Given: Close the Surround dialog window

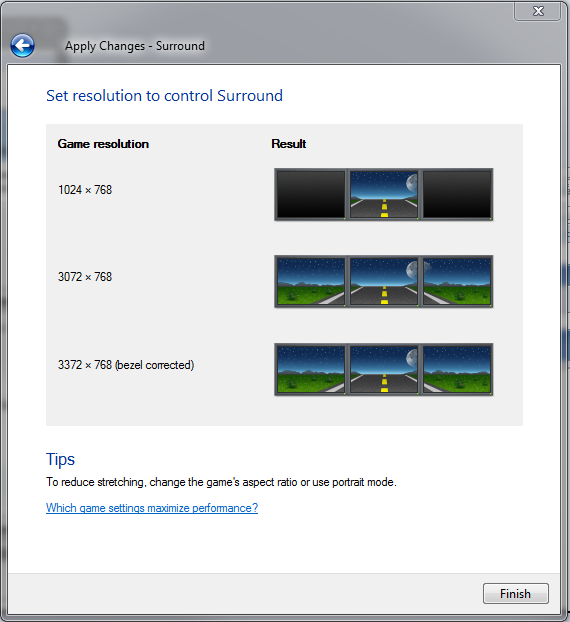Looking at the screenshot, I should pos(537,11).
